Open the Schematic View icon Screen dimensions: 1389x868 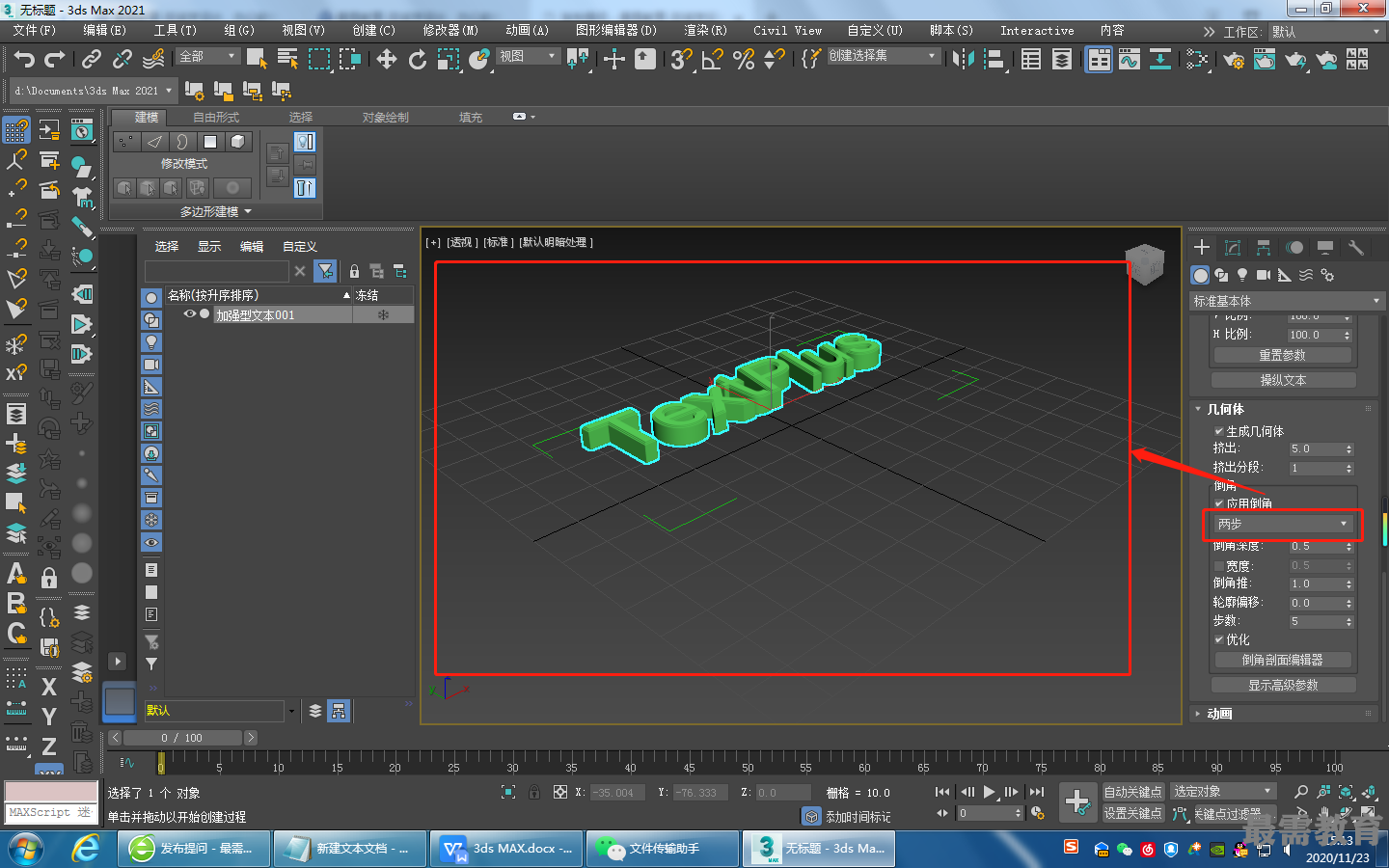click(x=1197, y=60)
